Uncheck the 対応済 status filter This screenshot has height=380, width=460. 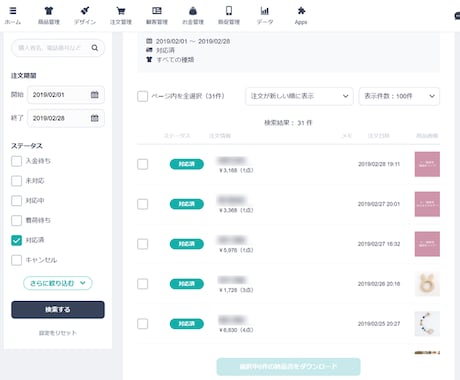click(16, 240)
